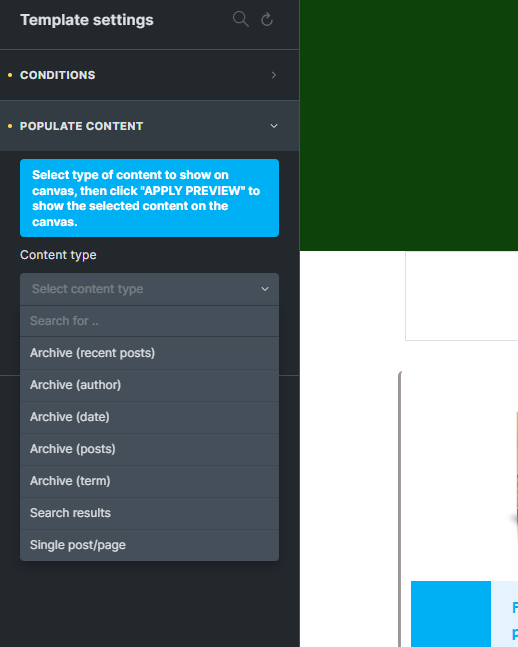The width and height of the screenshot is (518, 647).
Task: Click the search icon in Template settings
Action: pyautogui.click(x=241, y=19)
